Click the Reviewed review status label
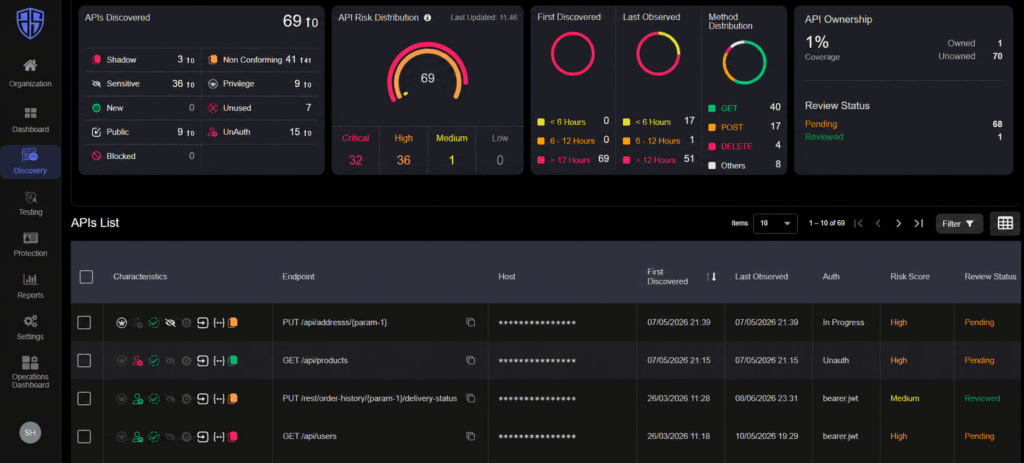This screenshot has height=463, width=1024. (x=824, y=137)
